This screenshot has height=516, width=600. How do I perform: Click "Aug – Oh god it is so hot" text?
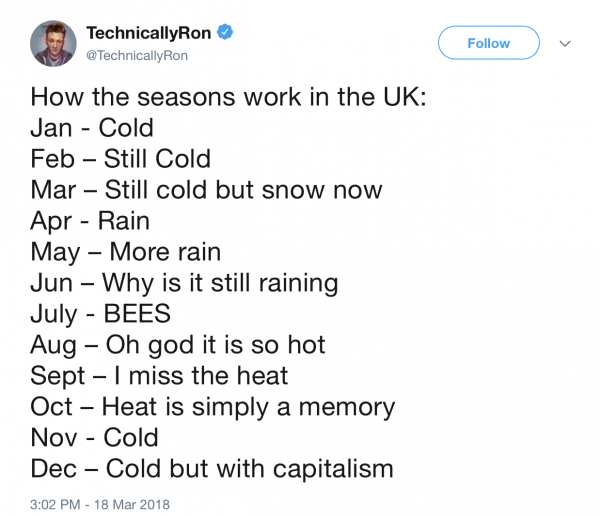tap(178, 345)
